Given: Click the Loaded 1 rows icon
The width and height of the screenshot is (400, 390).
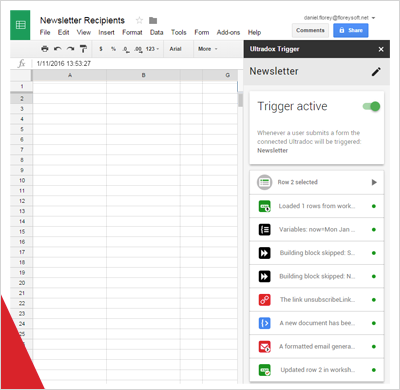Looking at the screenshot, I should click(x=265, y=206).
